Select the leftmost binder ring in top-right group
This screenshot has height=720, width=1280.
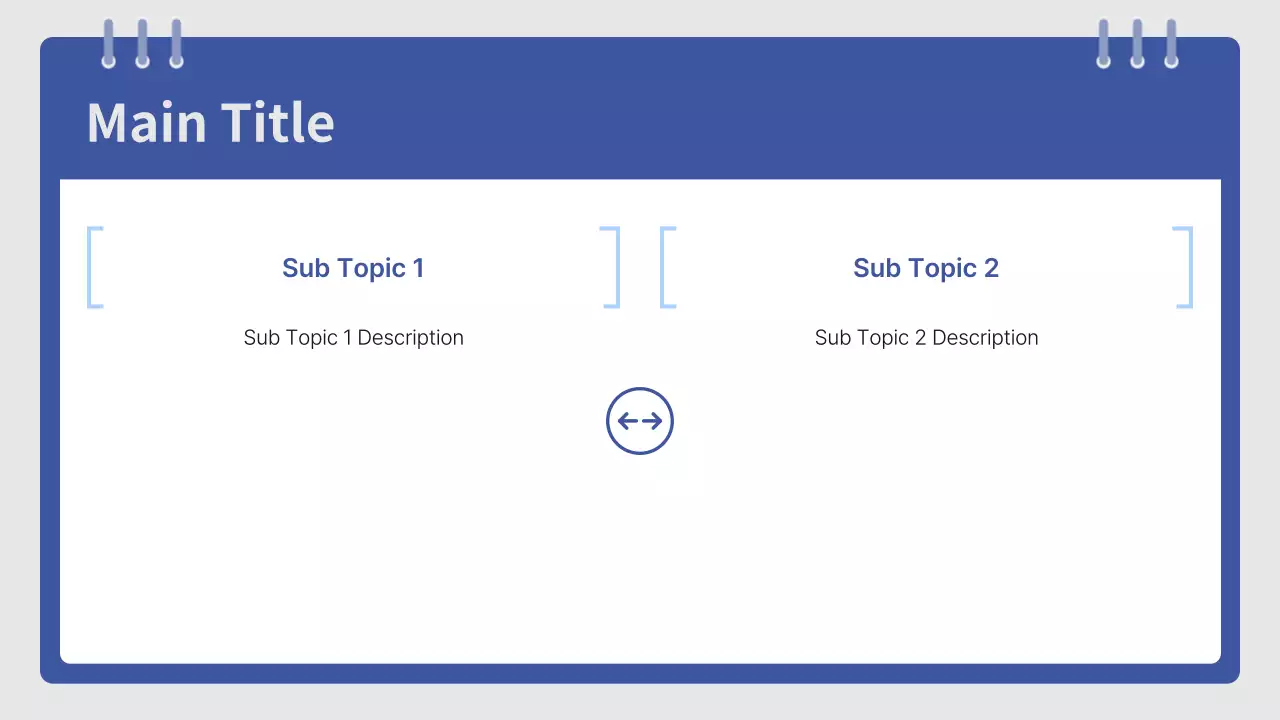[x=1103, y=44]
